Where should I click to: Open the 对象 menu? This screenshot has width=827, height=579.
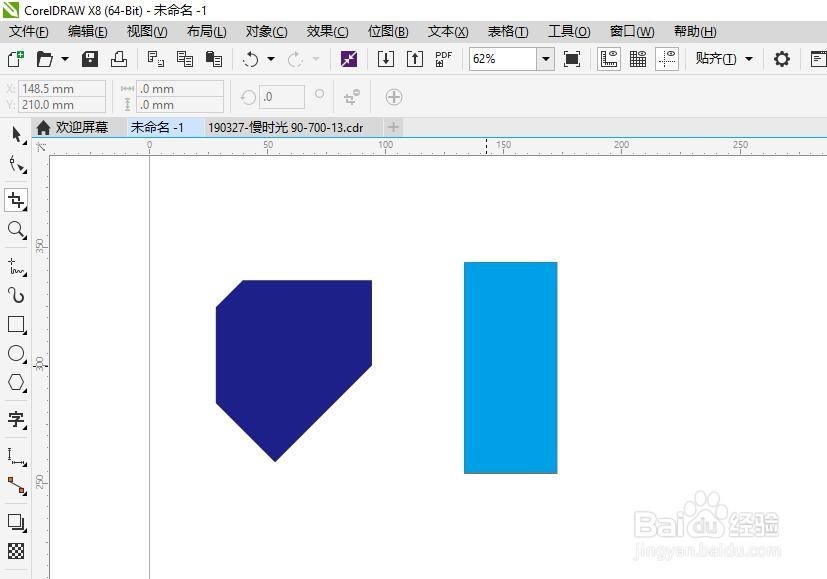(266, 32)
